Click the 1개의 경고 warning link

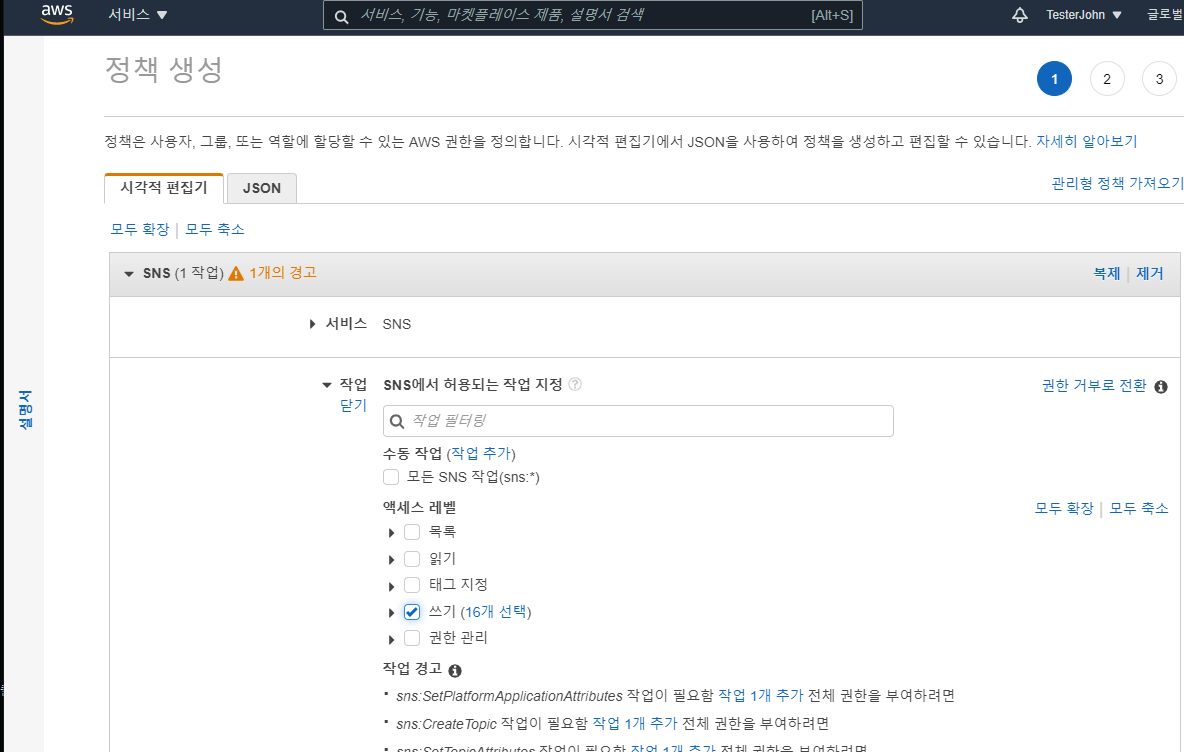283,273
